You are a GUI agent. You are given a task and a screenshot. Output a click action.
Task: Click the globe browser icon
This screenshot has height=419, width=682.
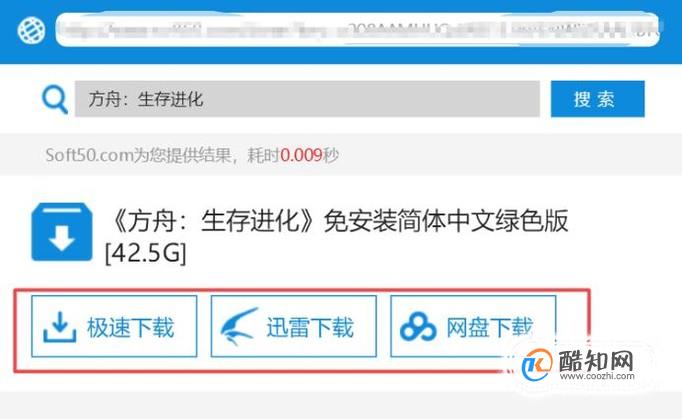coord(31,30)
